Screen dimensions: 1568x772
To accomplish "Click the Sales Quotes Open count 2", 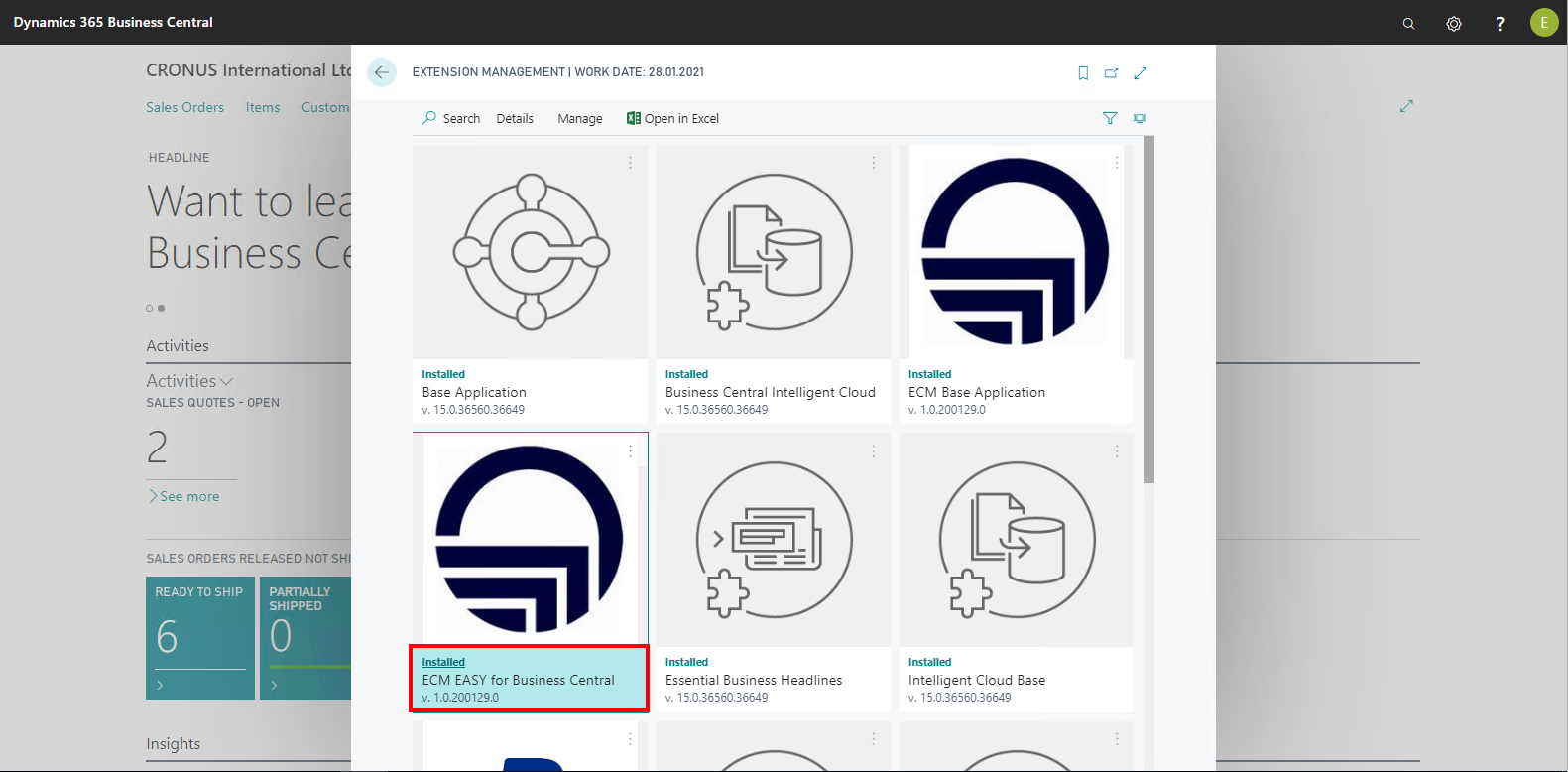I will coord(158,448).
